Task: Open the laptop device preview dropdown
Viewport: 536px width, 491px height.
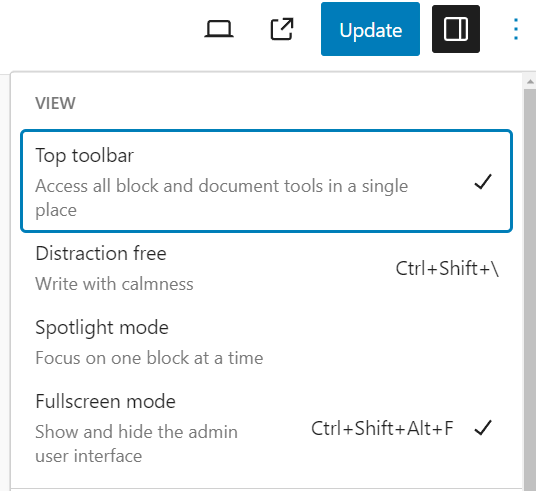Action: 219,29
